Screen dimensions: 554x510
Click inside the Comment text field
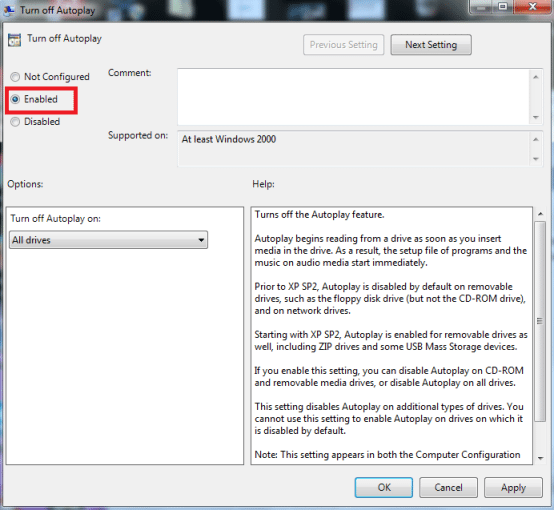tap(353, 97)
